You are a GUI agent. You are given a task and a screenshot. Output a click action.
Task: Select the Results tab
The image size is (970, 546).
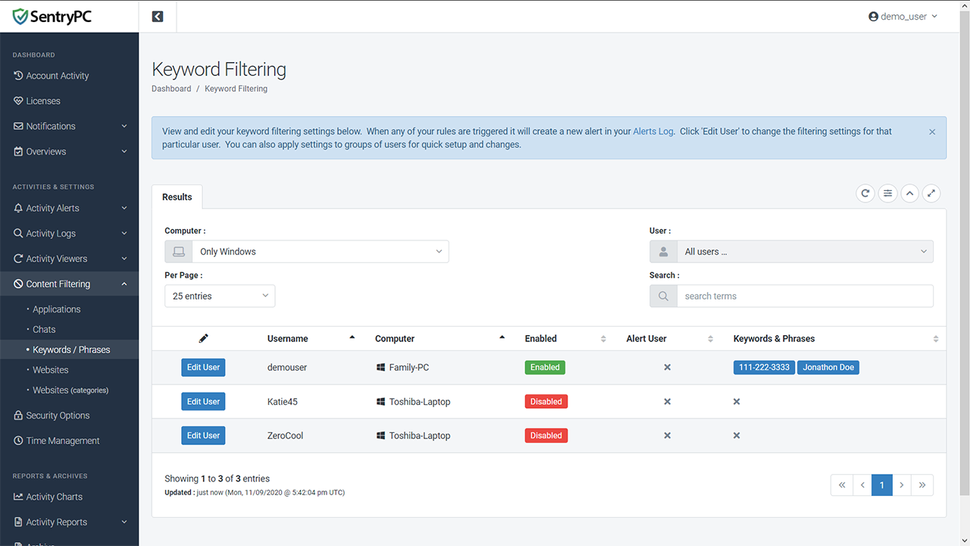pos(177,197)
